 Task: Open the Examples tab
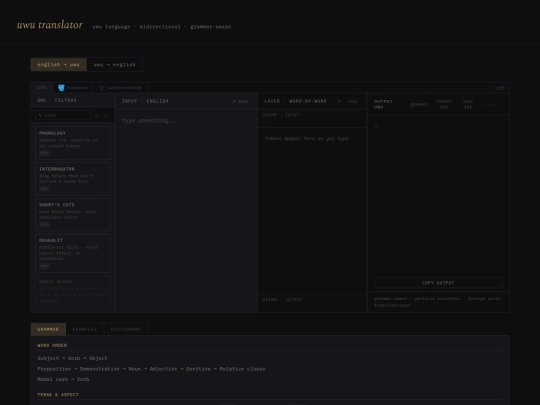(x=85, y=329)
